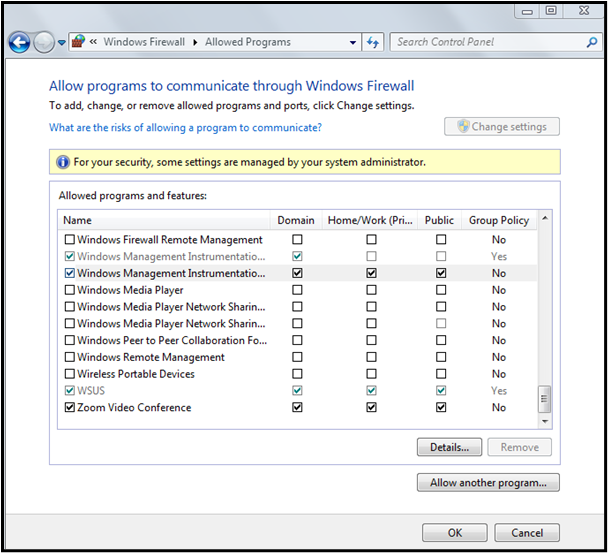Open the Details button
This screenshot has width=608, height=553.
(x=449, y=447)
